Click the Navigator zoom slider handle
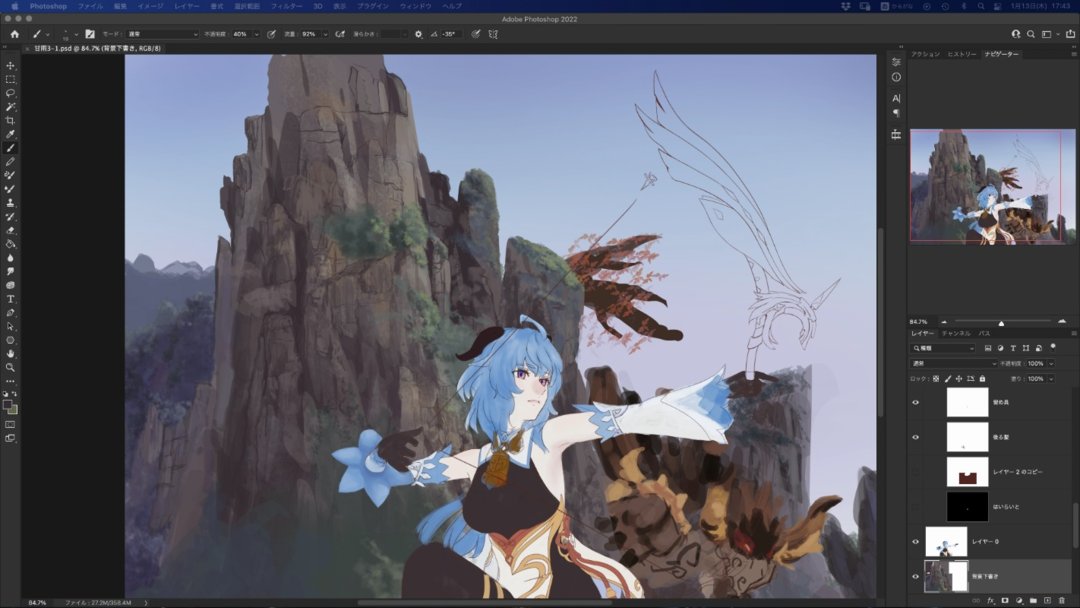 (1001, 323)
